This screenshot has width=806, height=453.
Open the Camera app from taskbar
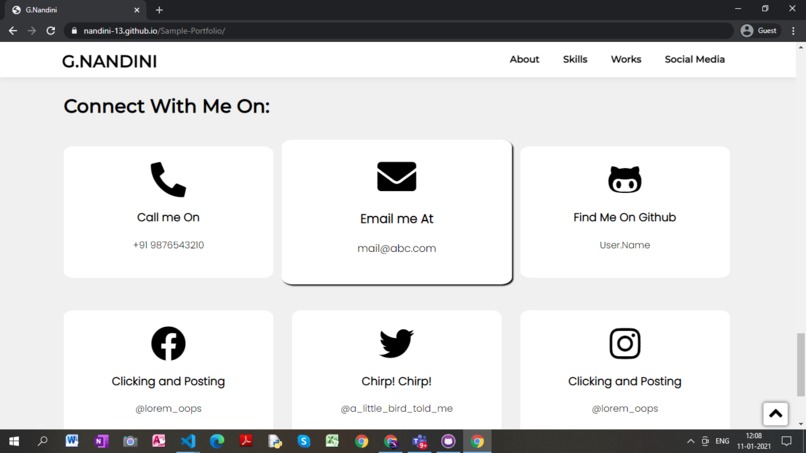(130, 441)
